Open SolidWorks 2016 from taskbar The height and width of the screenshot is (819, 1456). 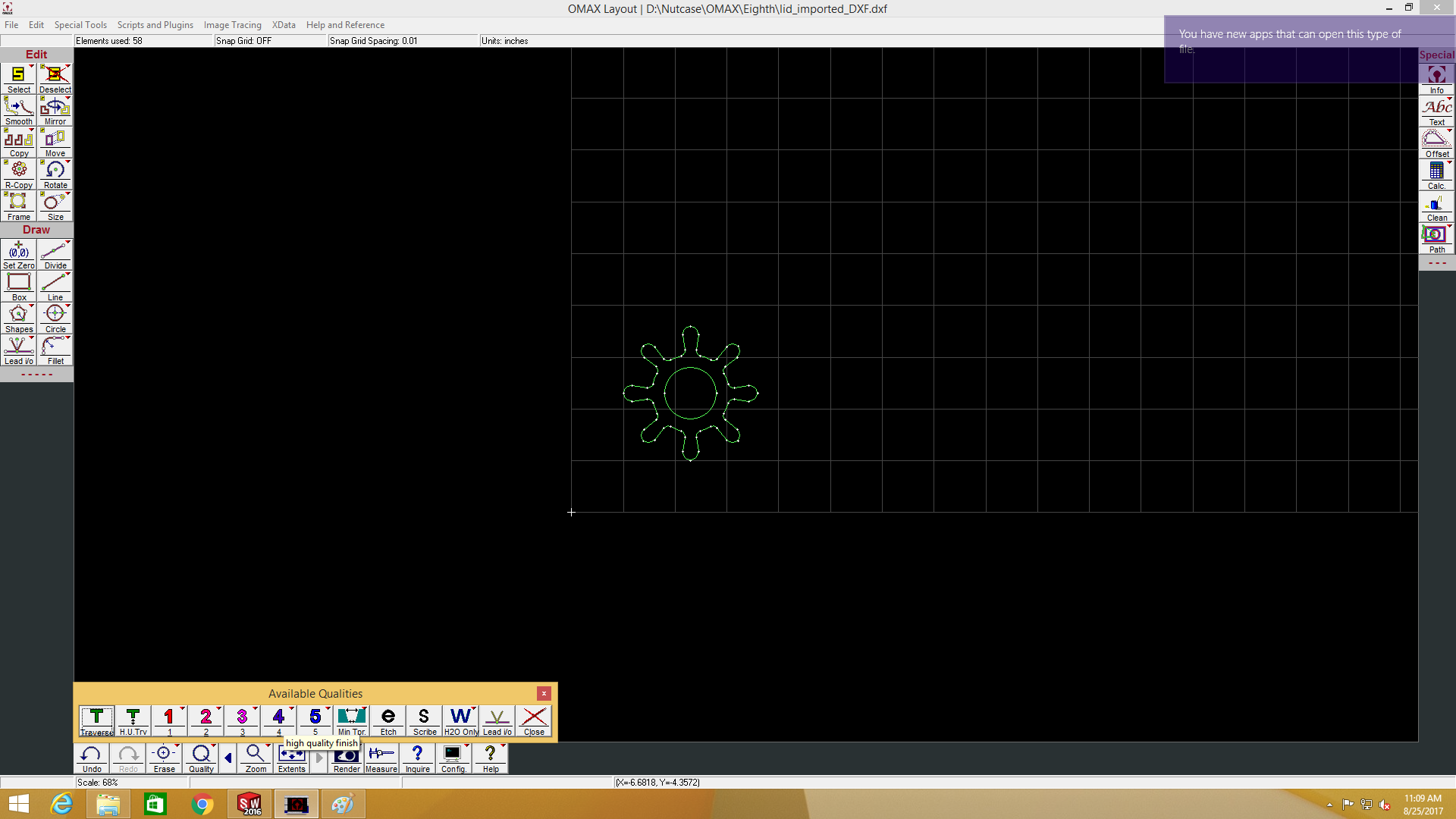point(249,805)
